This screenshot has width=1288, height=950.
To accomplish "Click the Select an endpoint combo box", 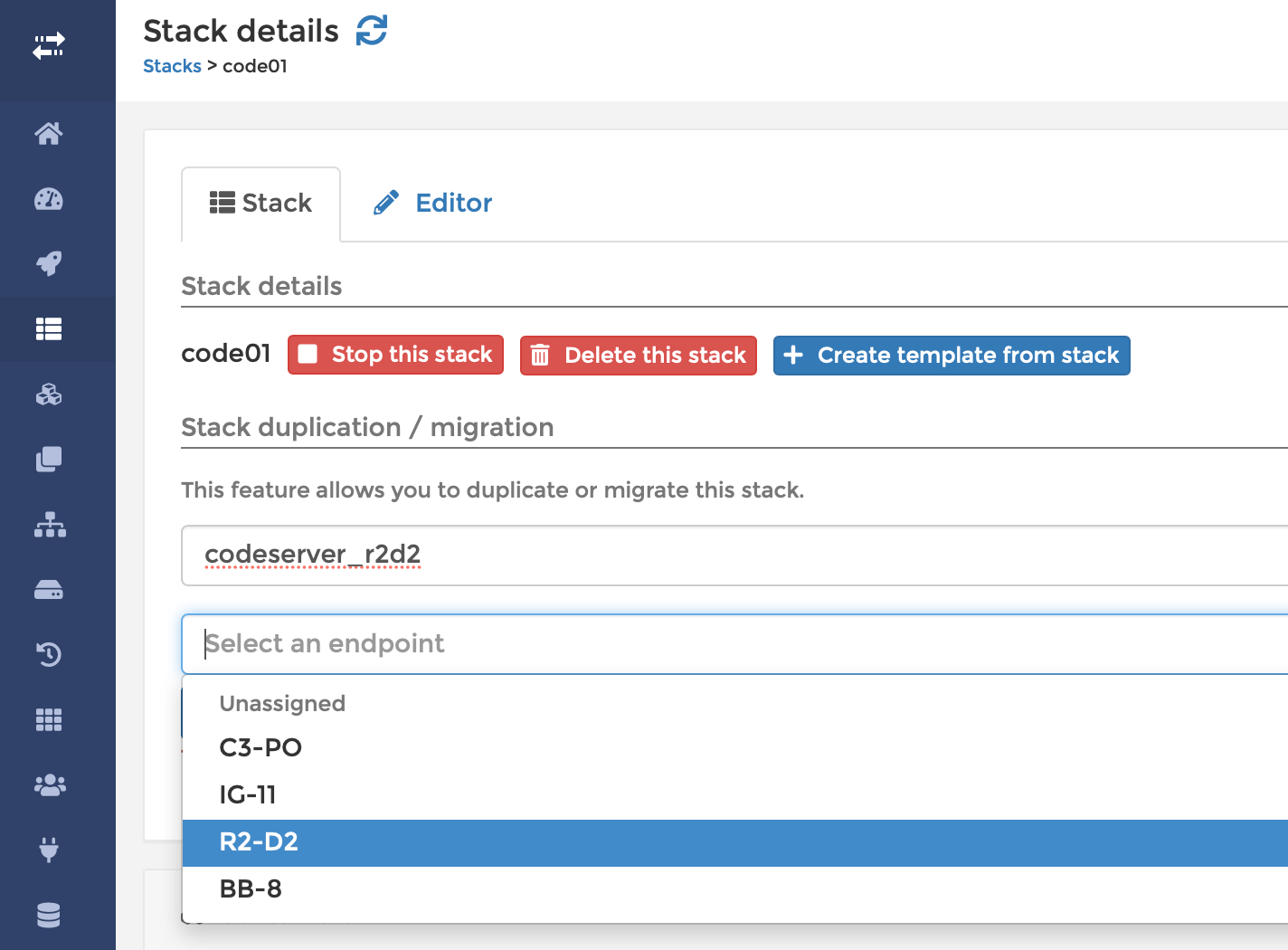I will pos(734,644).
